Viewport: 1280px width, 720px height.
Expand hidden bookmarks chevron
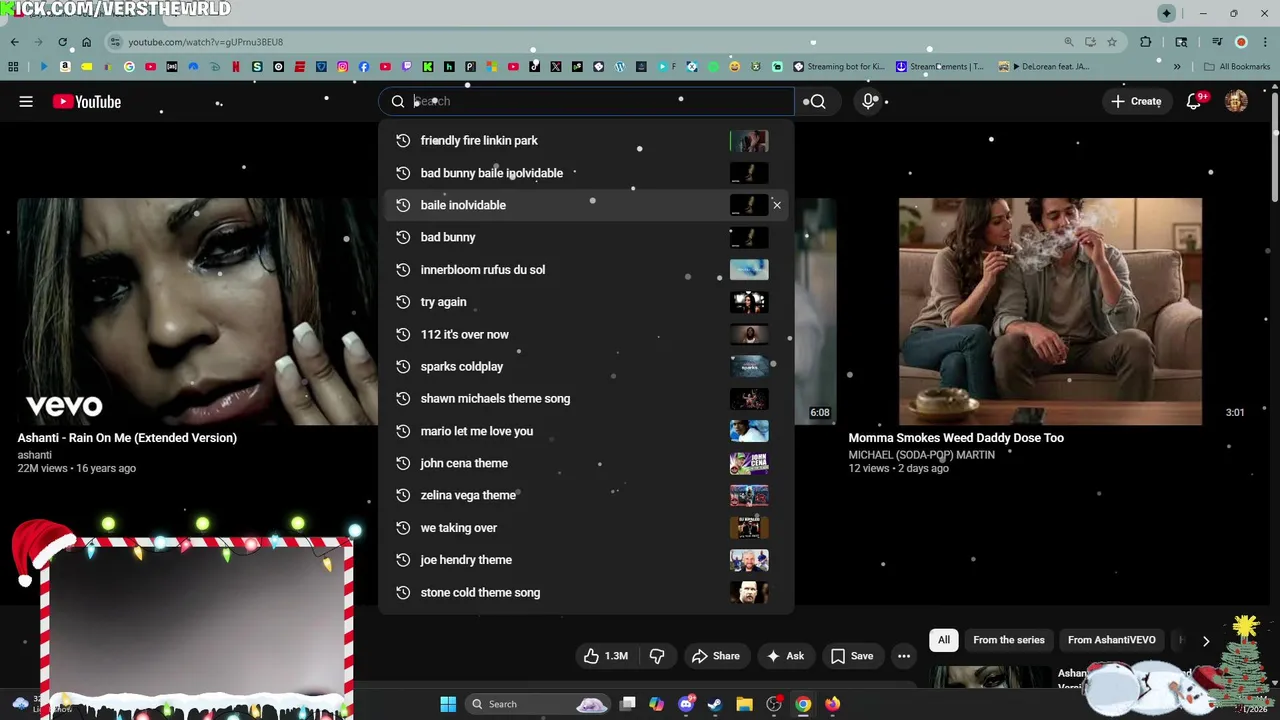coord(1177,67)
